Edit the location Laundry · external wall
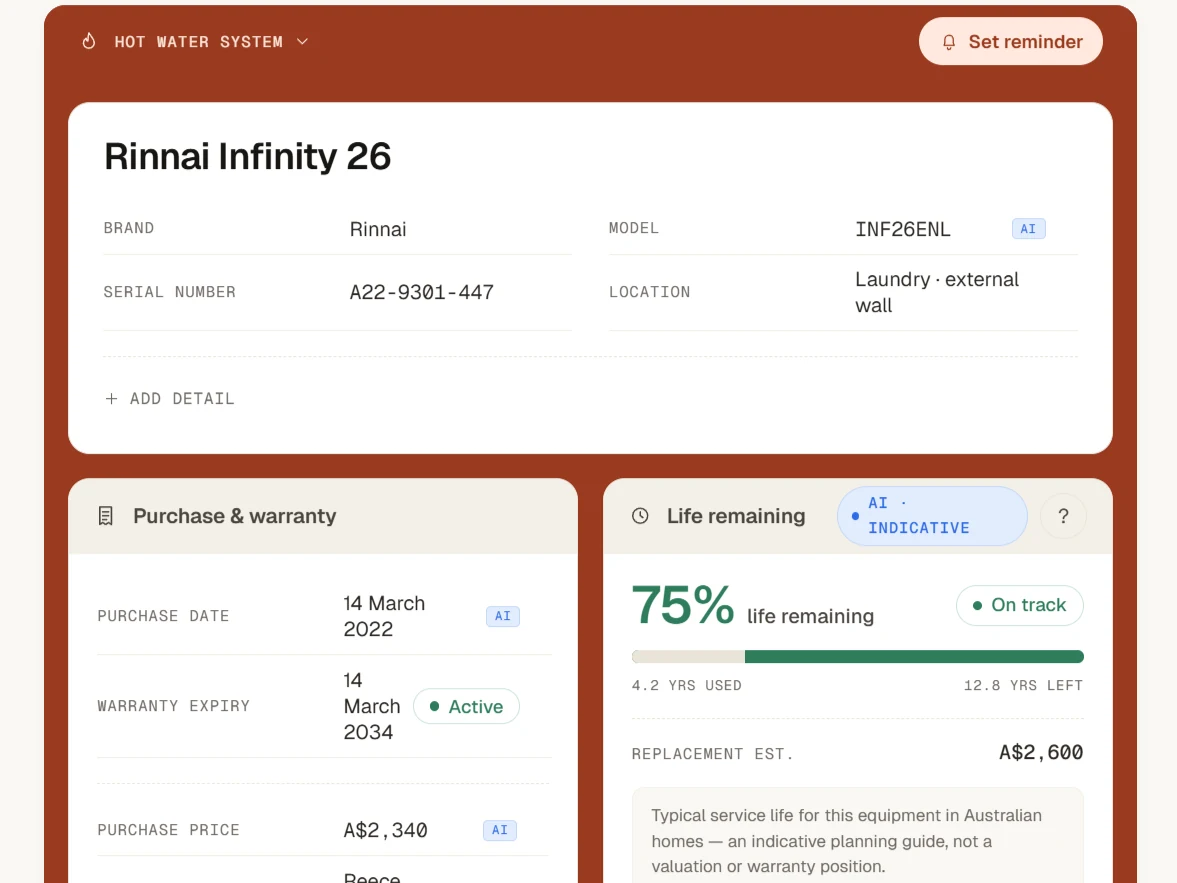 tap(937, 292)
